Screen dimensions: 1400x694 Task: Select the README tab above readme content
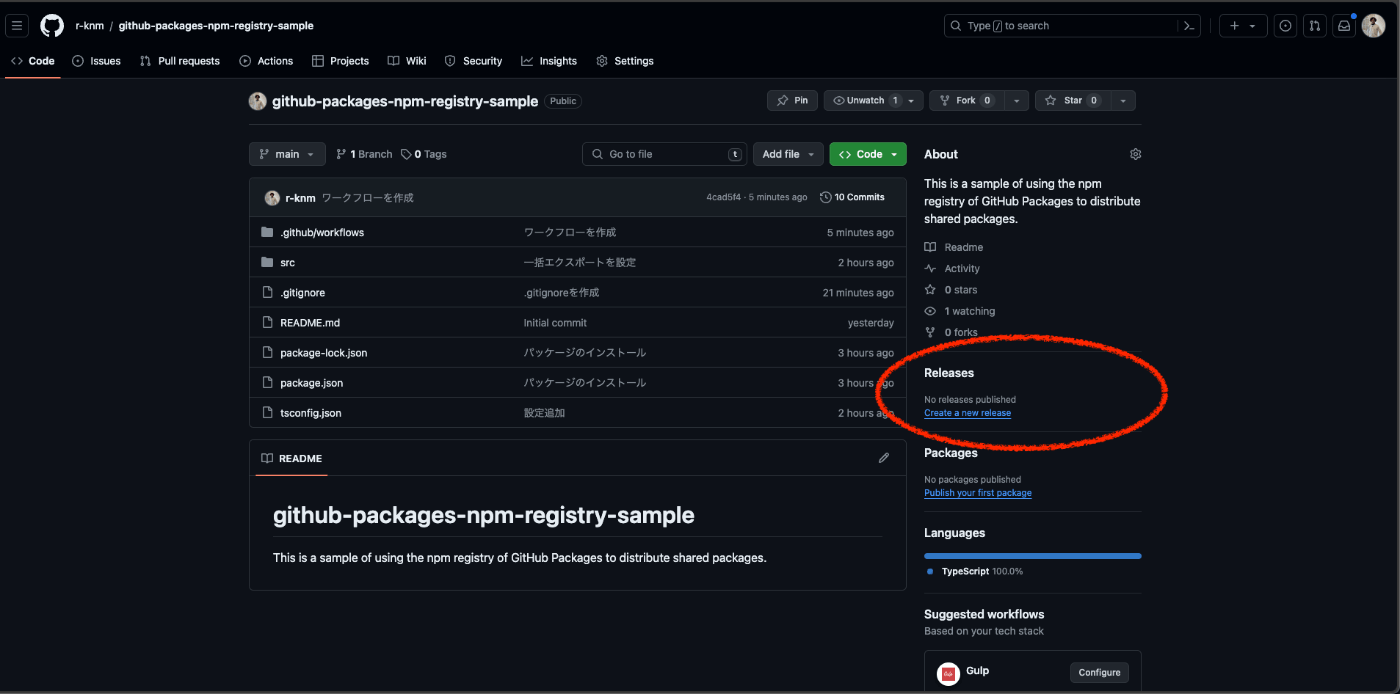point(291,458)
